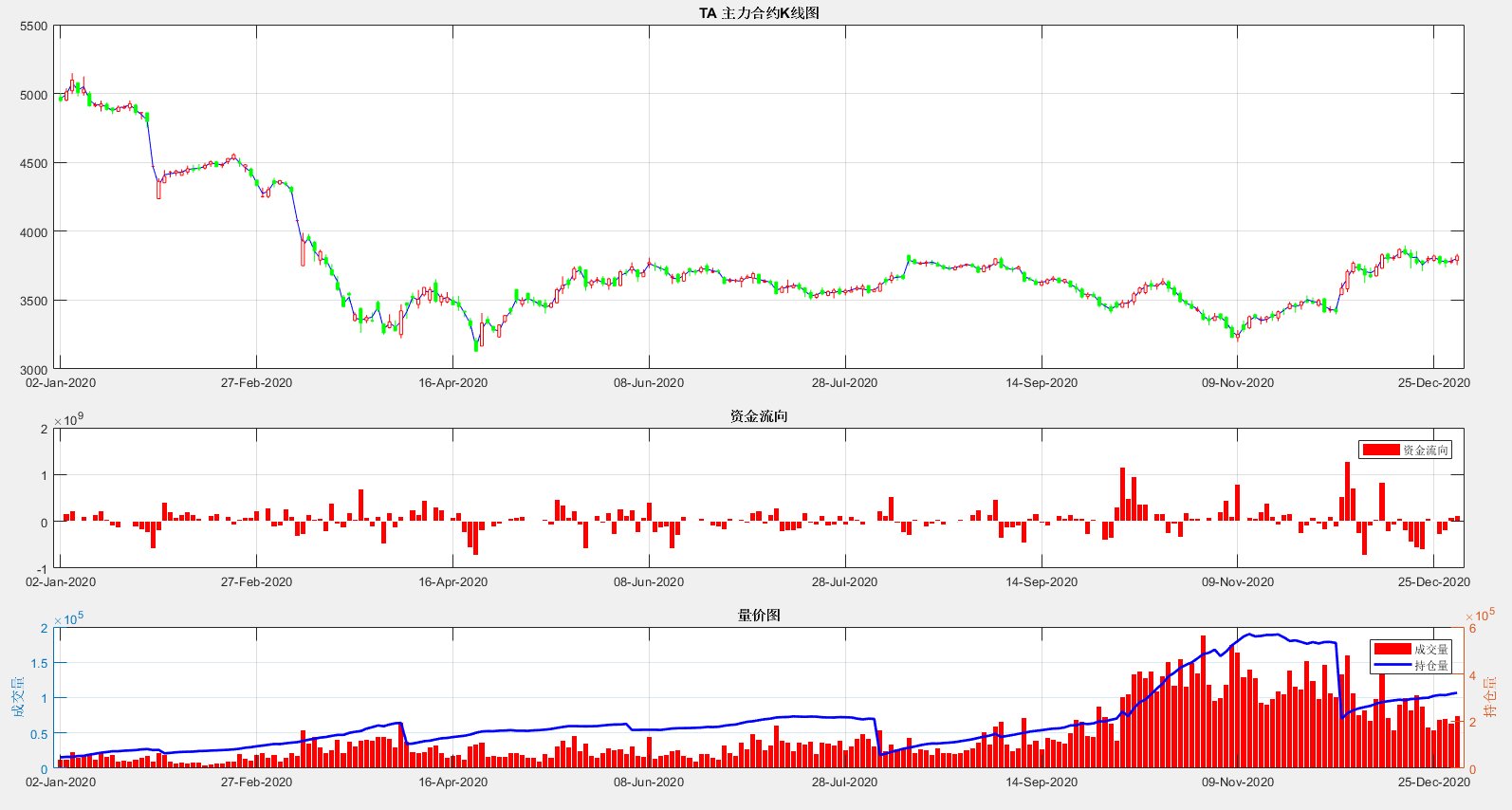Click 25-Dec-2020 tick label under K-line chart
Image resolution: width=1512 pixels, height=810 pixels.
coord(1433,383)
